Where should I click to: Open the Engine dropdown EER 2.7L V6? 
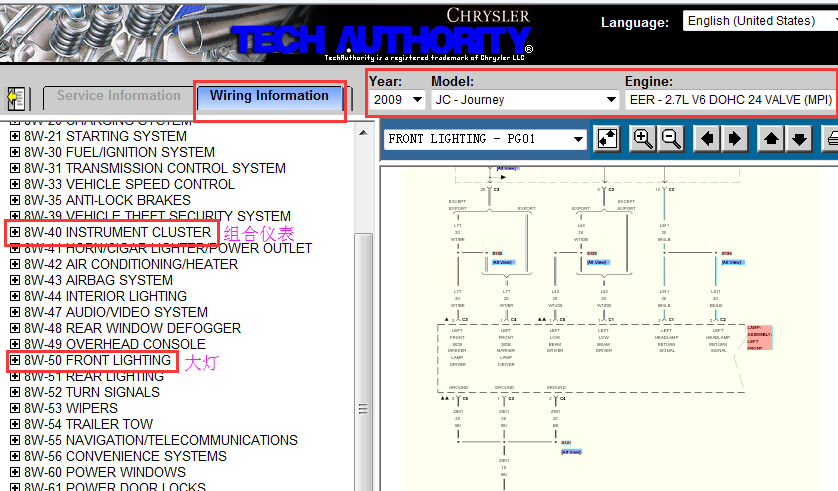[730, 100]
